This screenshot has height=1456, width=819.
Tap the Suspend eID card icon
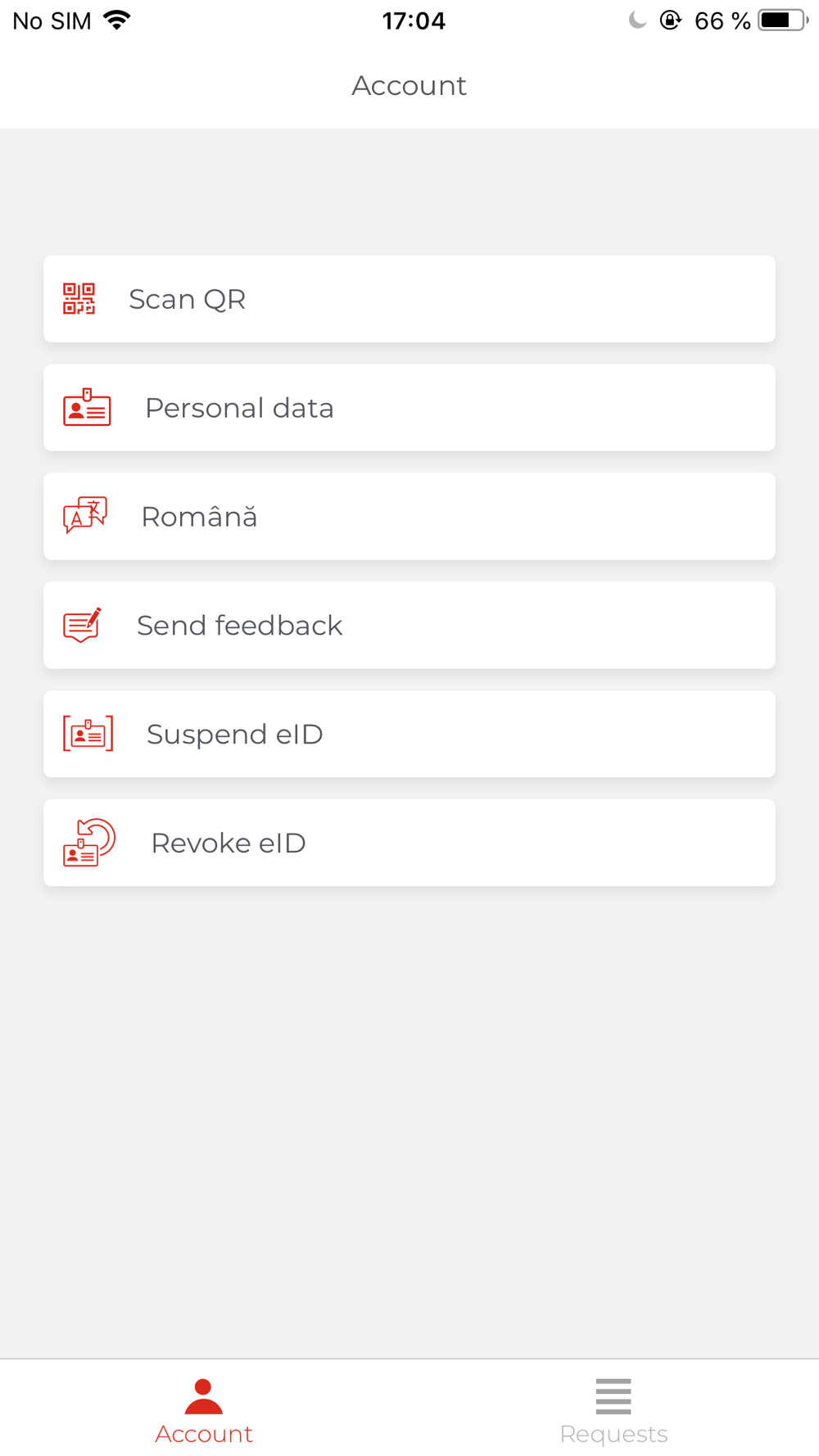[x=88, y=734]
